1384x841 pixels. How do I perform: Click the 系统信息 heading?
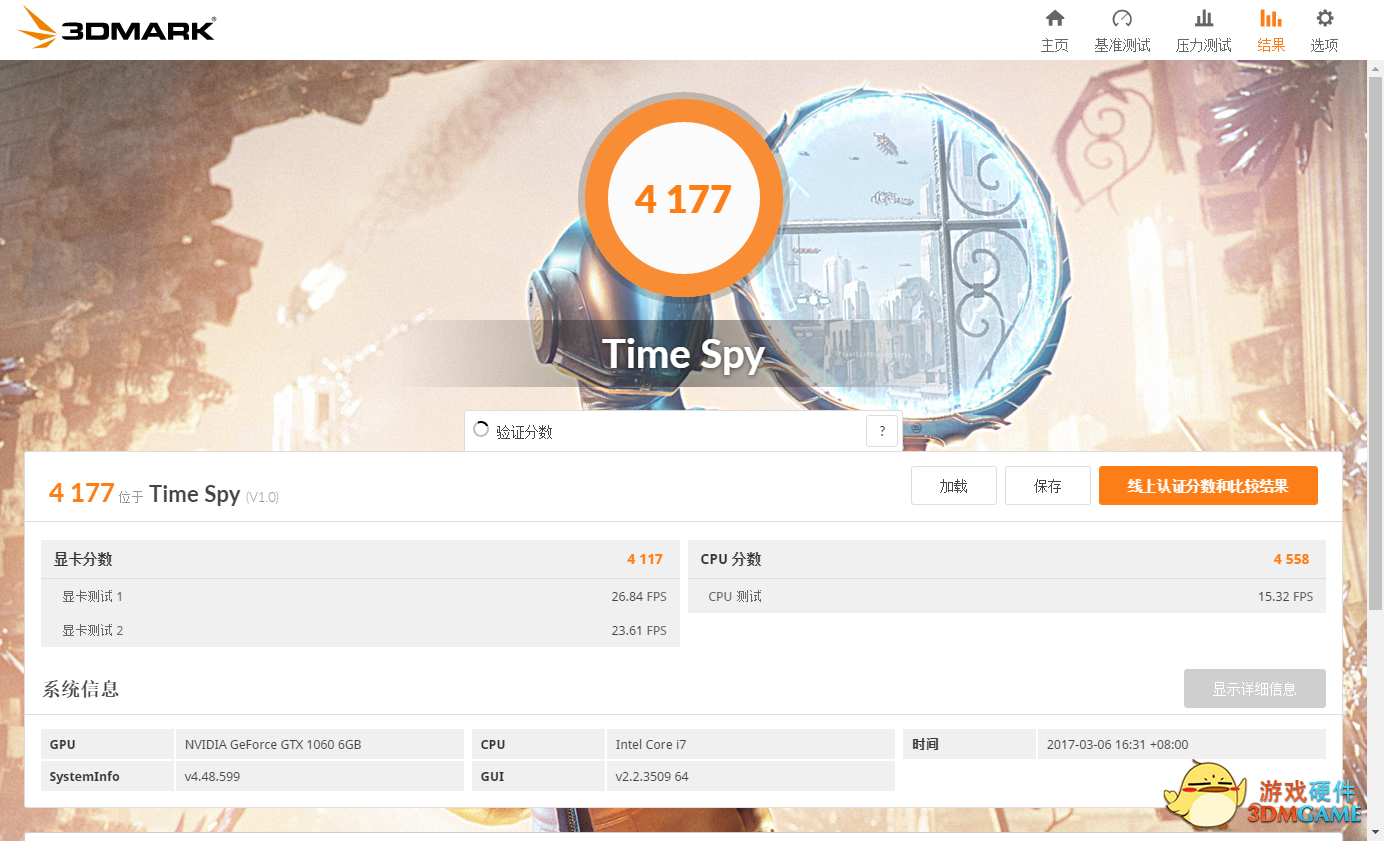tap(81, 689)
